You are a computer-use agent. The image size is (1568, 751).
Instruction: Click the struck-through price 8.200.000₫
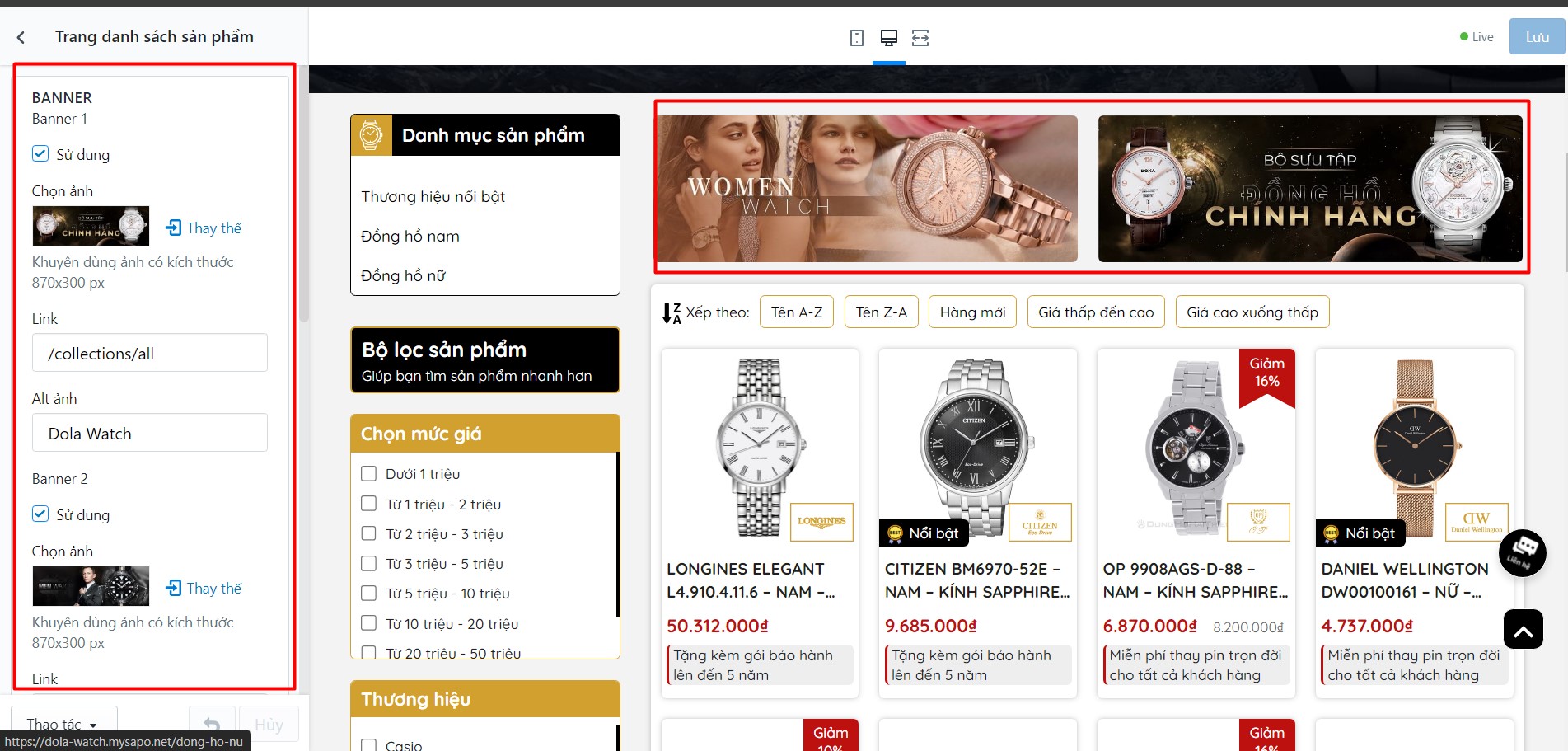(1248, 627)
